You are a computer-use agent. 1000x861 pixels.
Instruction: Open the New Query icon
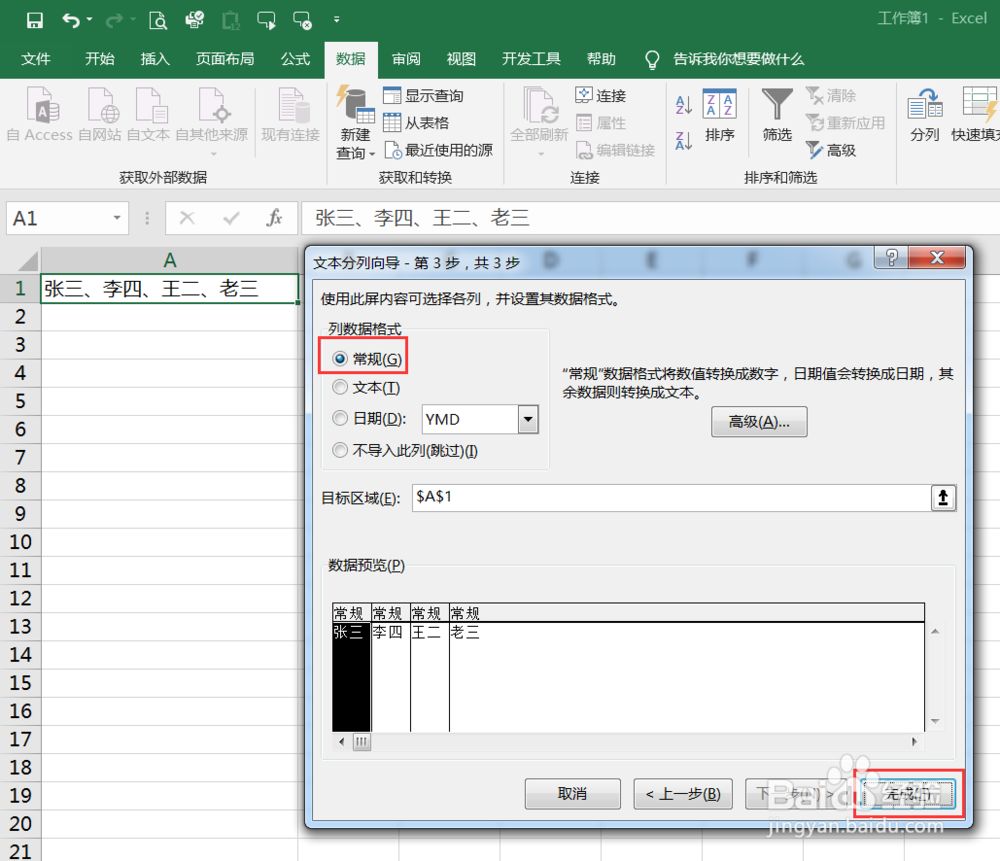(354, 108)
